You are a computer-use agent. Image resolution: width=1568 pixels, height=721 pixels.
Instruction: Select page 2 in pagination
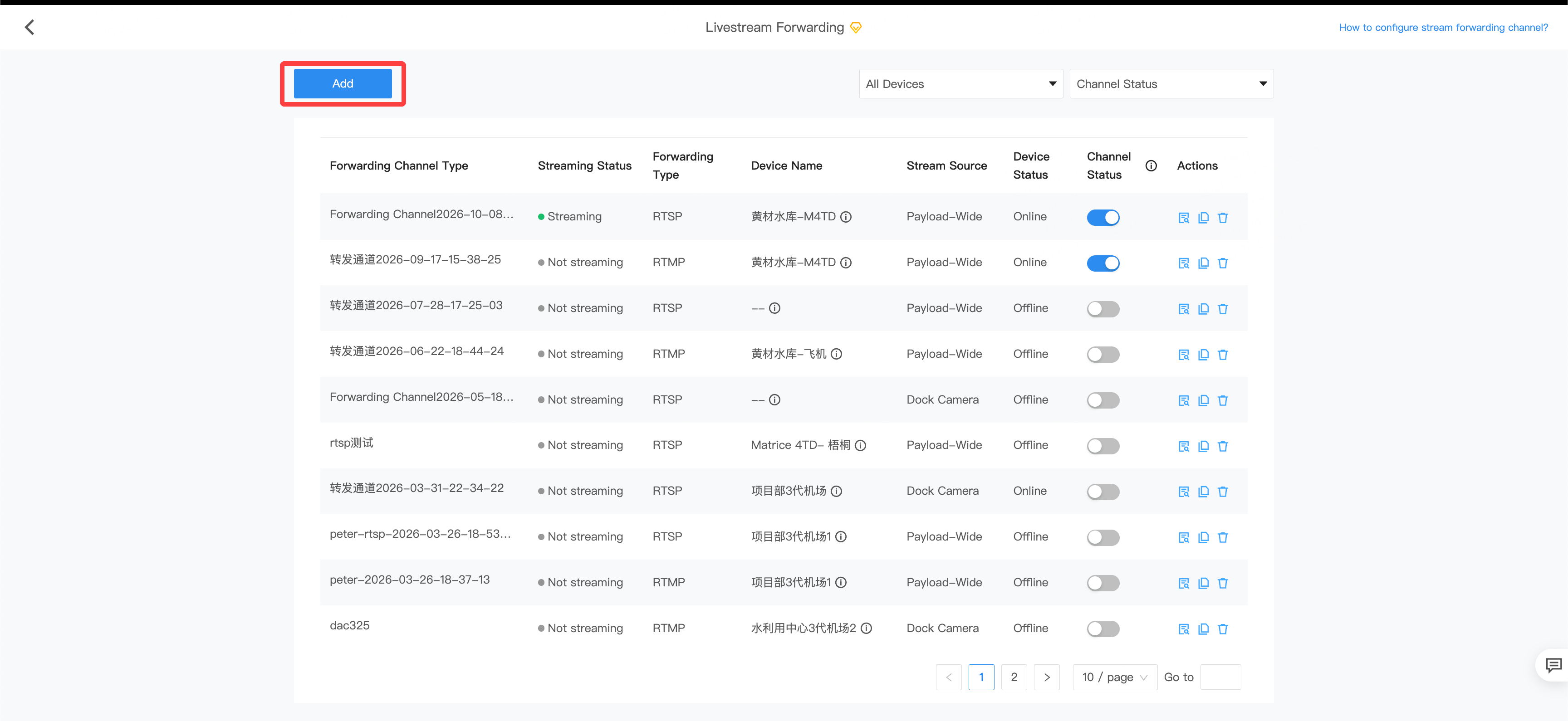(x=1014, y=677)
